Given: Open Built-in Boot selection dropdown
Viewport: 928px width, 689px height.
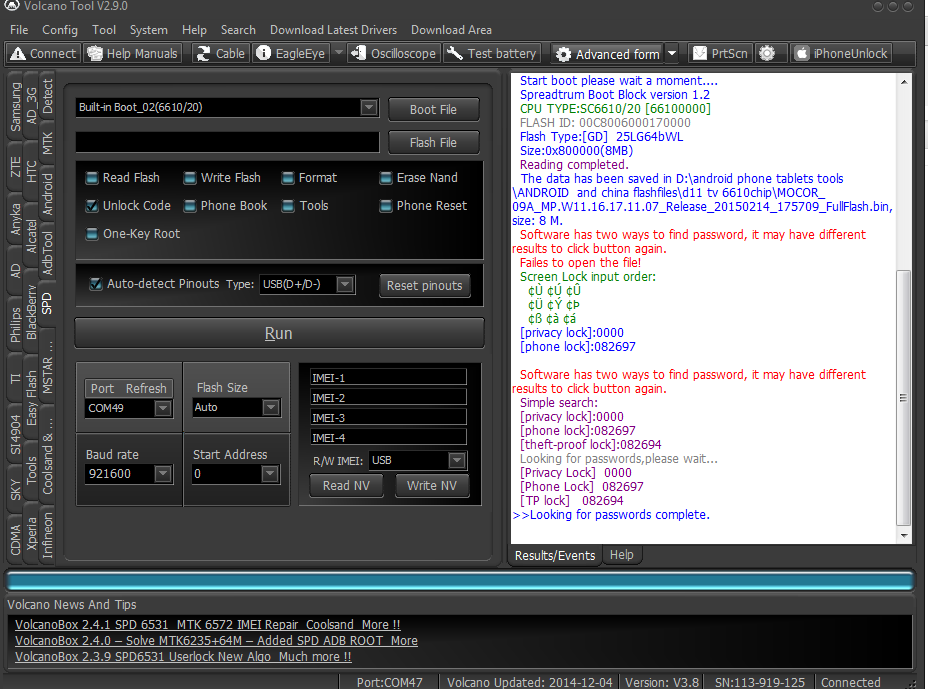Looking at the screenshot, I should point(369,108).
